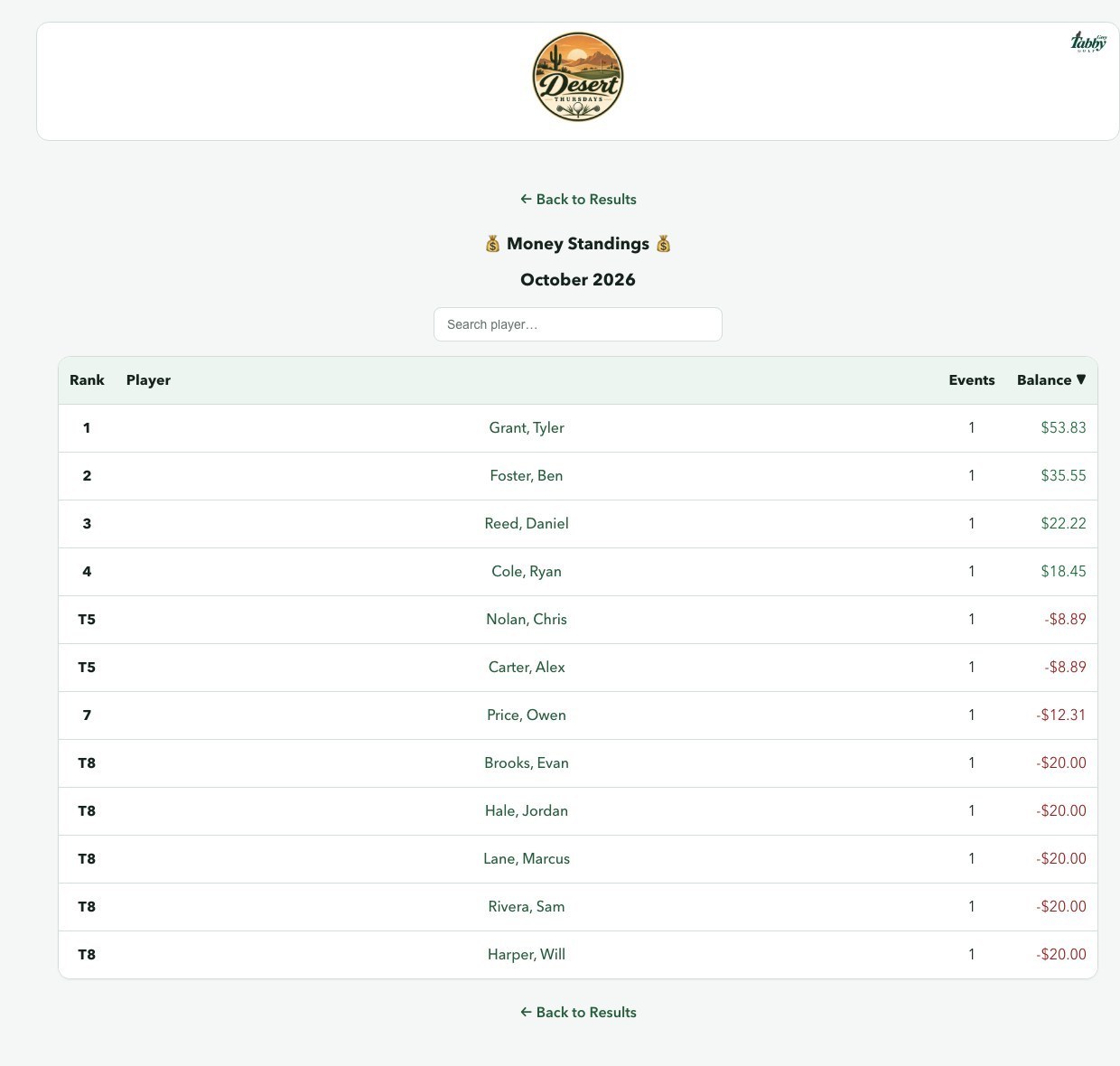Sort by the Balance column header
Viewport: 1120px width, 1066px height.
click(x=1051, y=380)
